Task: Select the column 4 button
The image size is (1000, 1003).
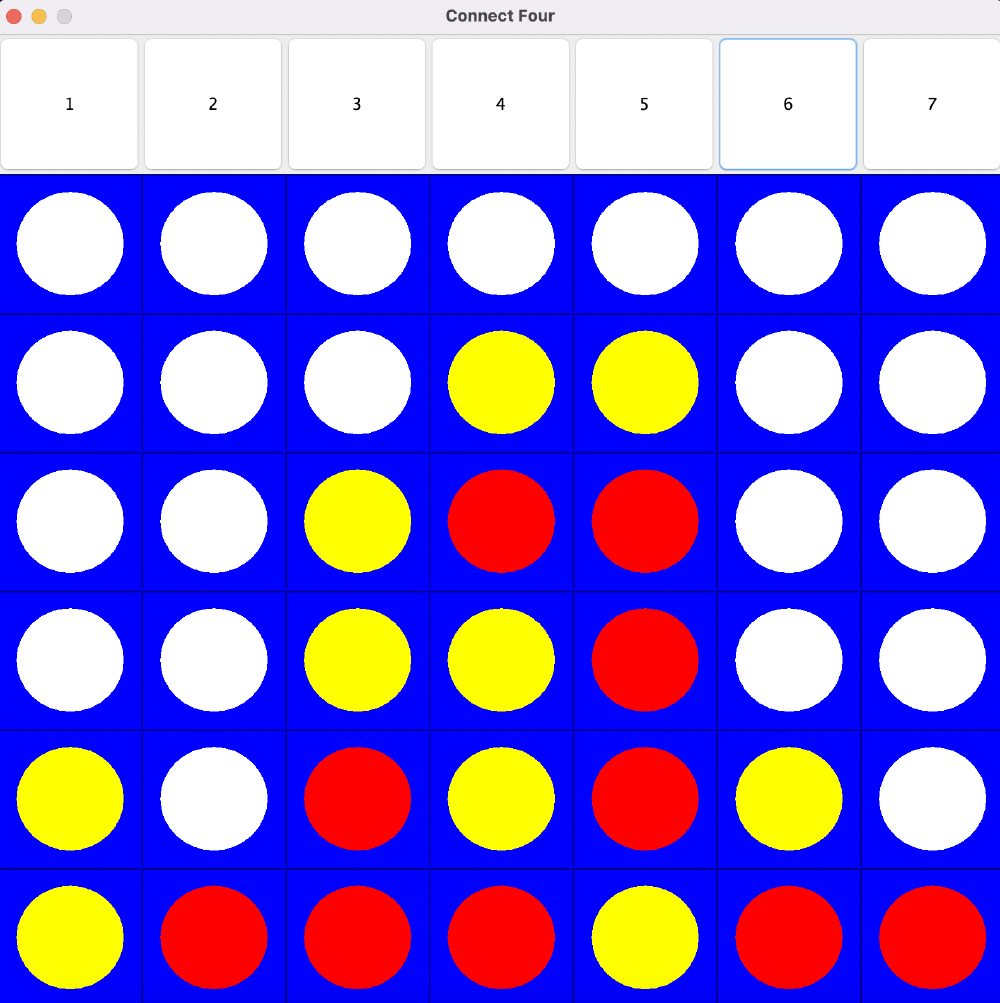Action: pyautogui.click(x=500, y=104)
